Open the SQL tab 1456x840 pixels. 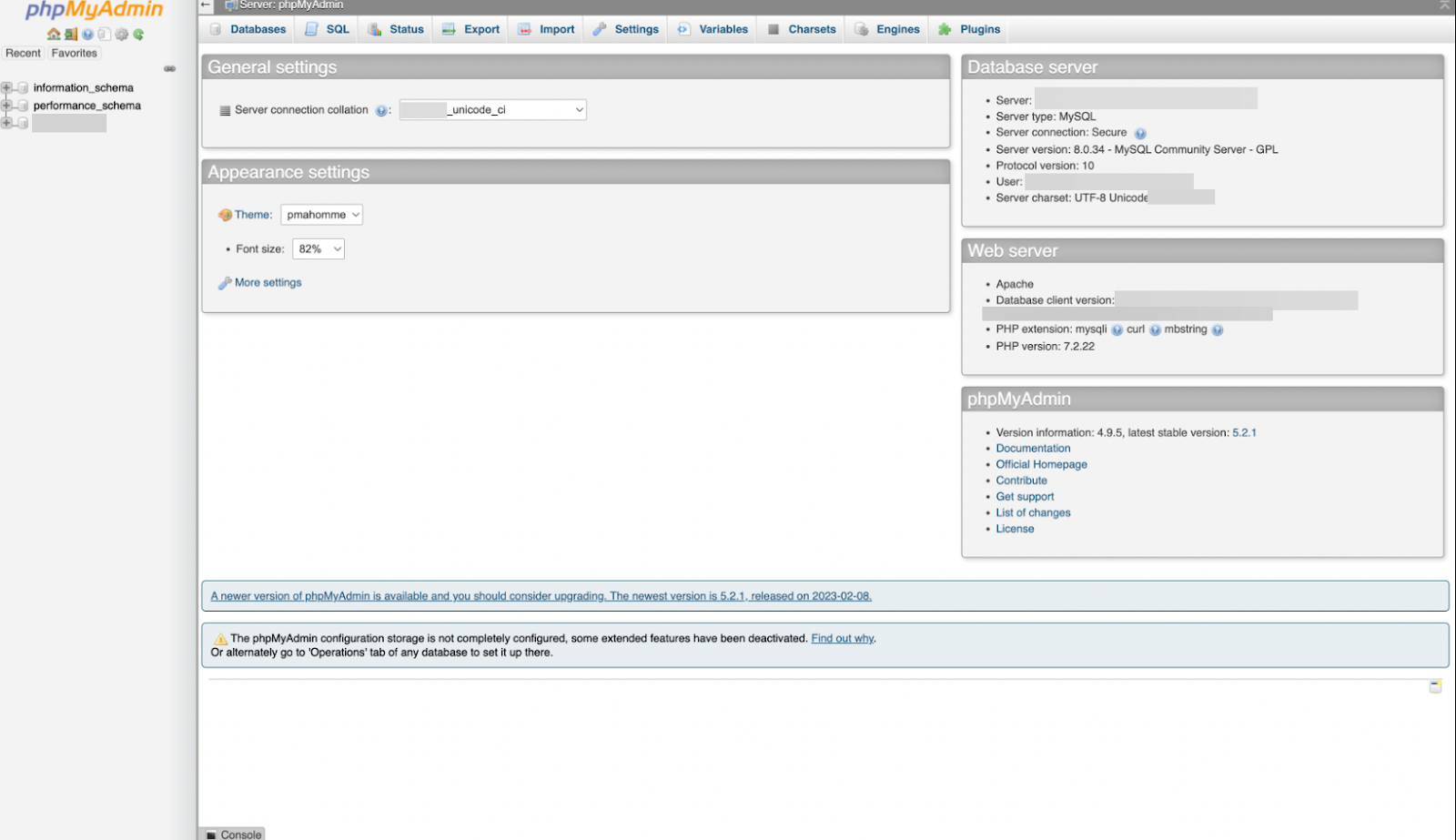click(326, 29)
